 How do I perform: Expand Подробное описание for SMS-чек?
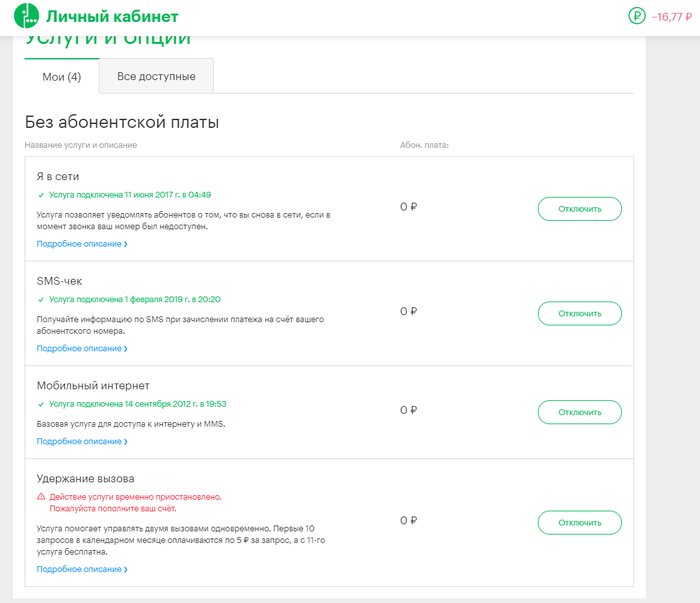pyautogui.click(x=82, y=349)
